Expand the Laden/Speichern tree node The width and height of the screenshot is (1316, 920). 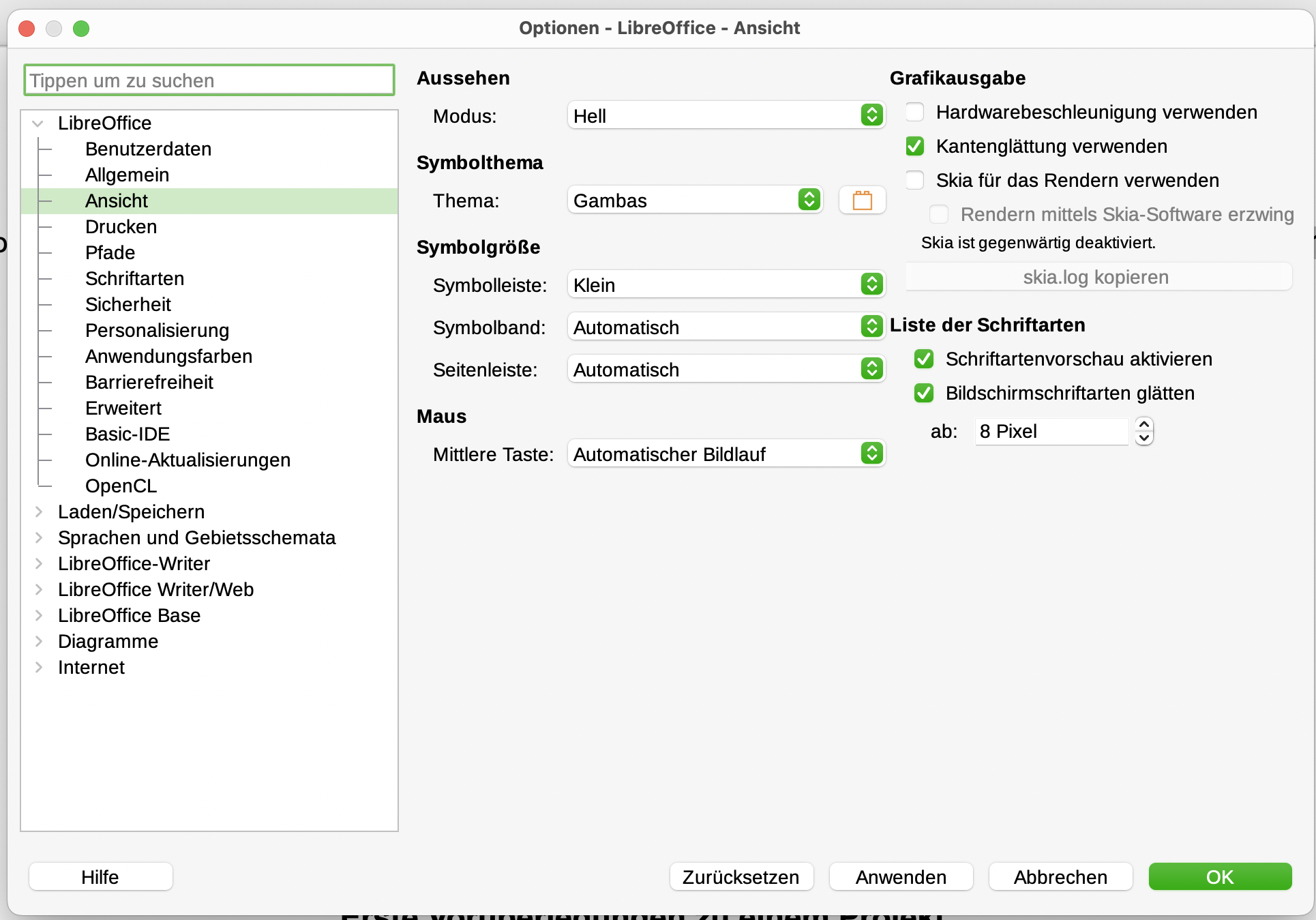coord(39,511)
